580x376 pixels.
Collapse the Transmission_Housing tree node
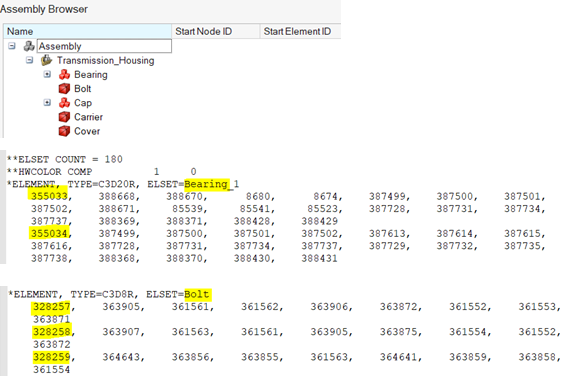(30, 60)
